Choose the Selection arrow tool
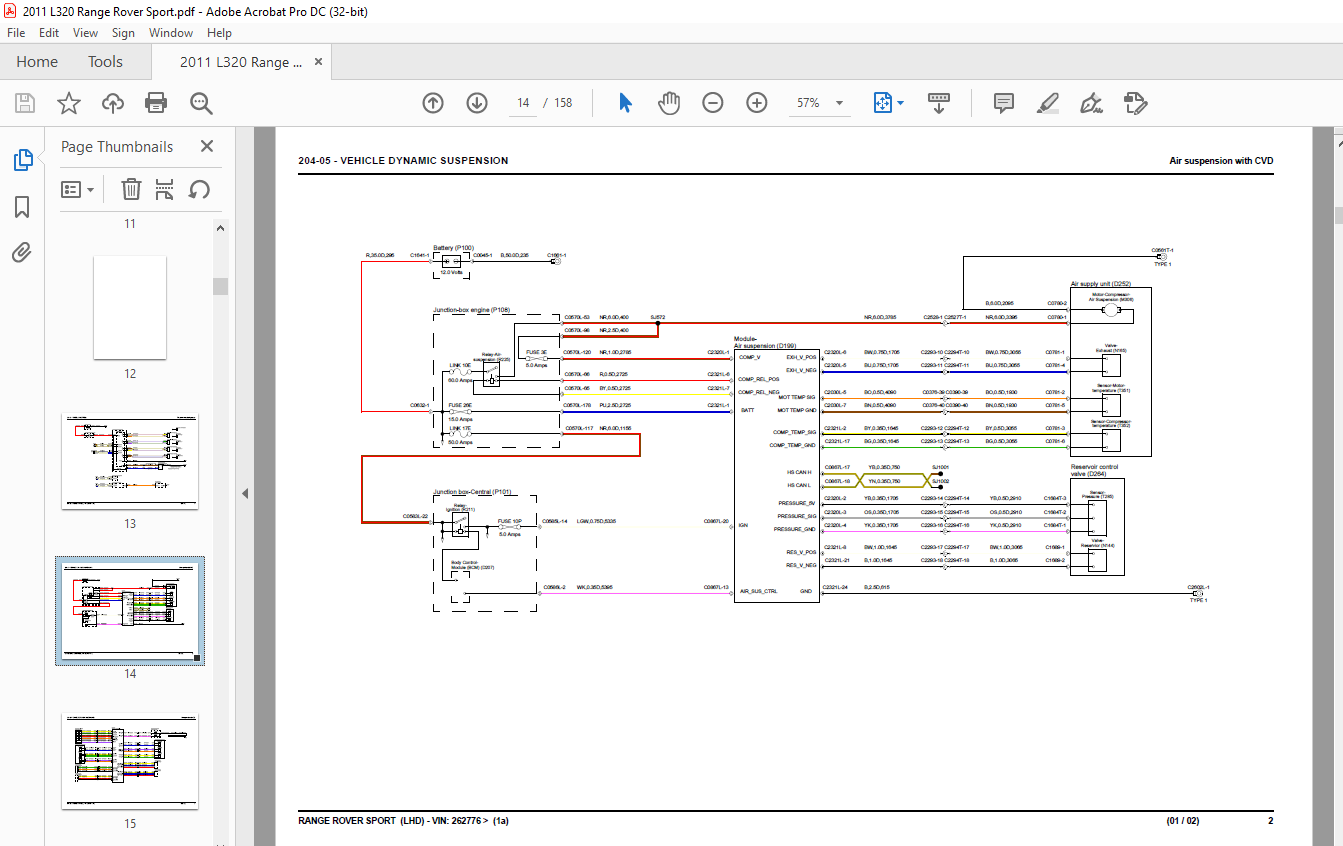This screenshot has width=1343, height=846. click(626, 102)
